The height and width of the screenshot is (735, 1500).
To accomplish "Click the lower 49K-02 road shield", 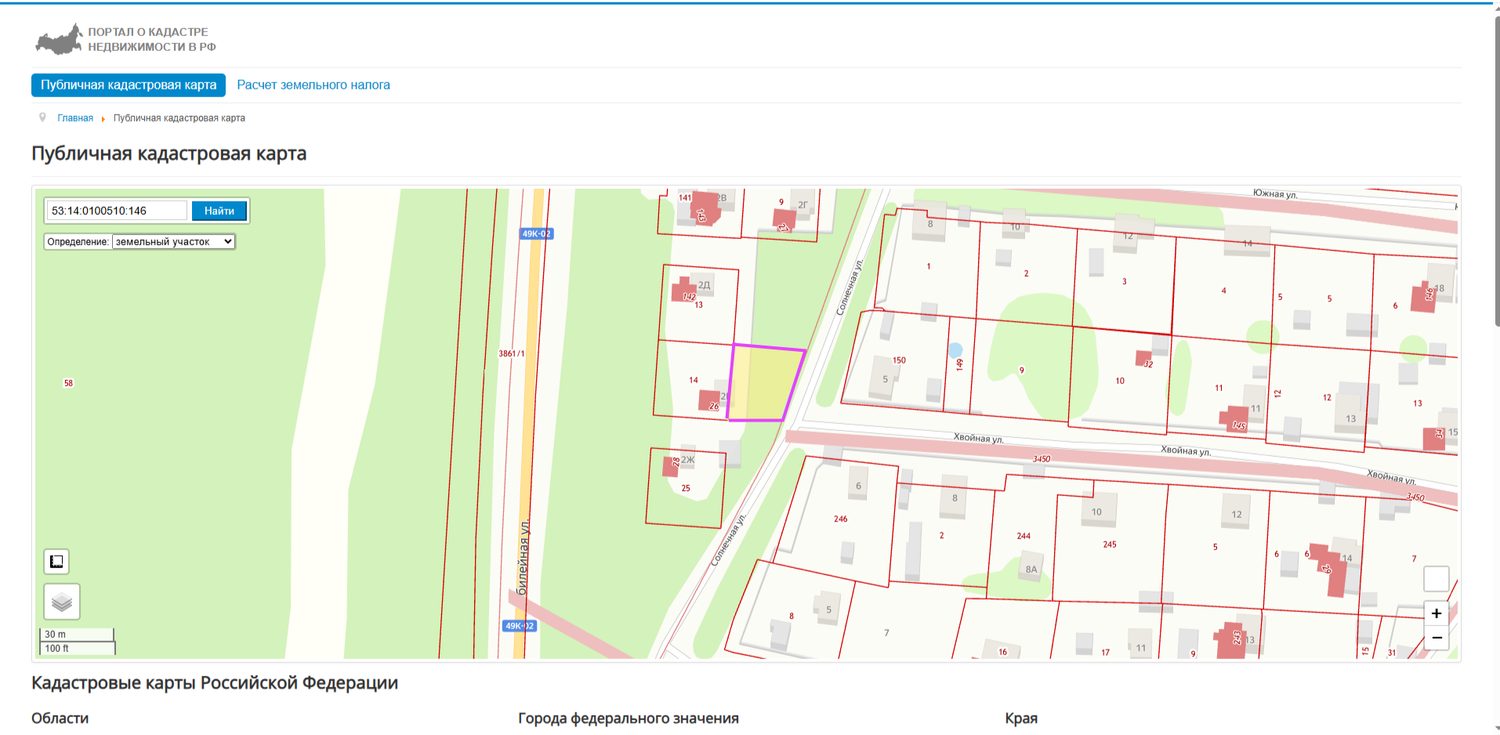I will 519,626.
